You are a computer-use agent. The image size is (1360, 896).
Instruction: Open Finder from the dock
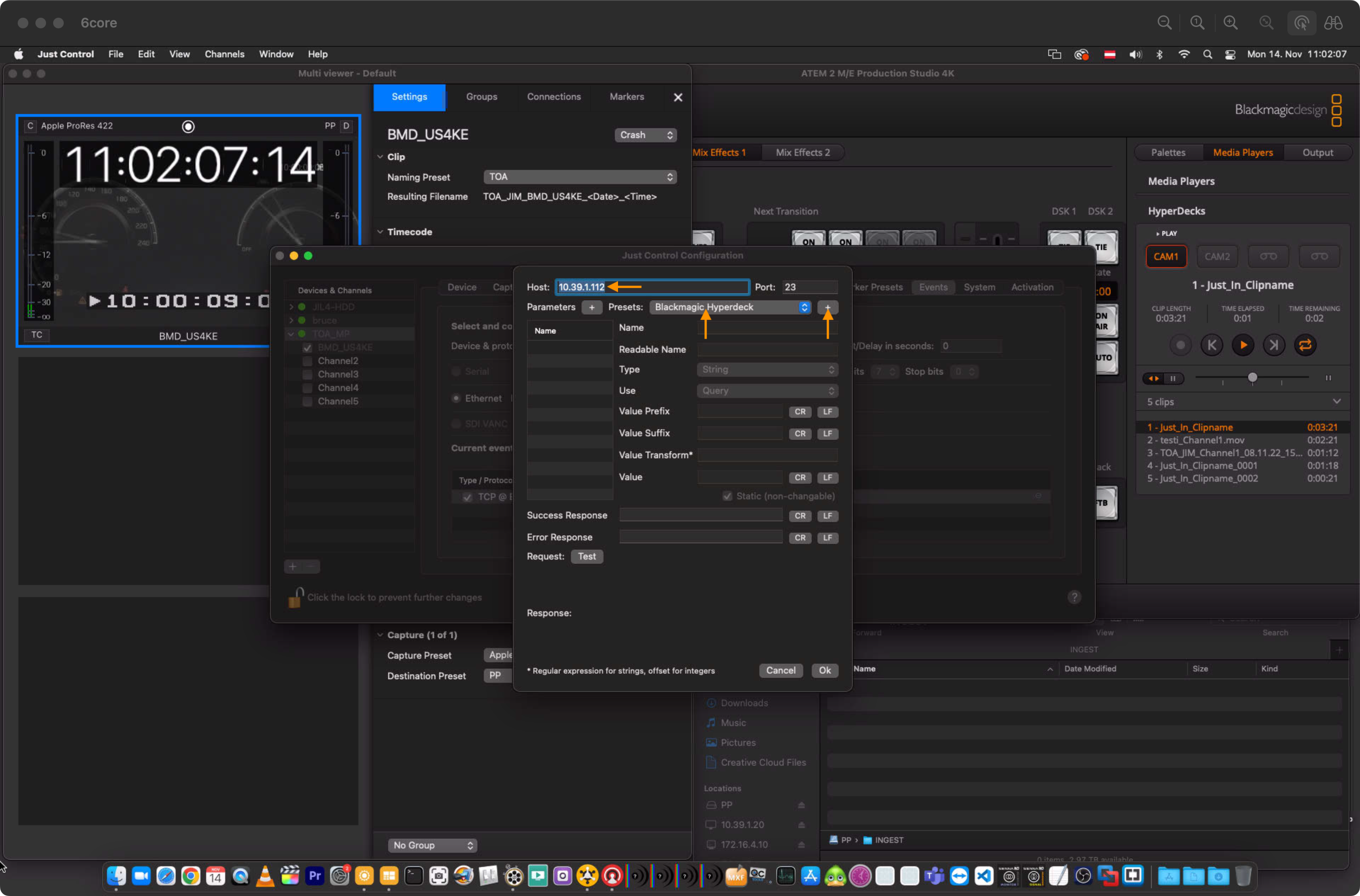click(x=116, y=876)
